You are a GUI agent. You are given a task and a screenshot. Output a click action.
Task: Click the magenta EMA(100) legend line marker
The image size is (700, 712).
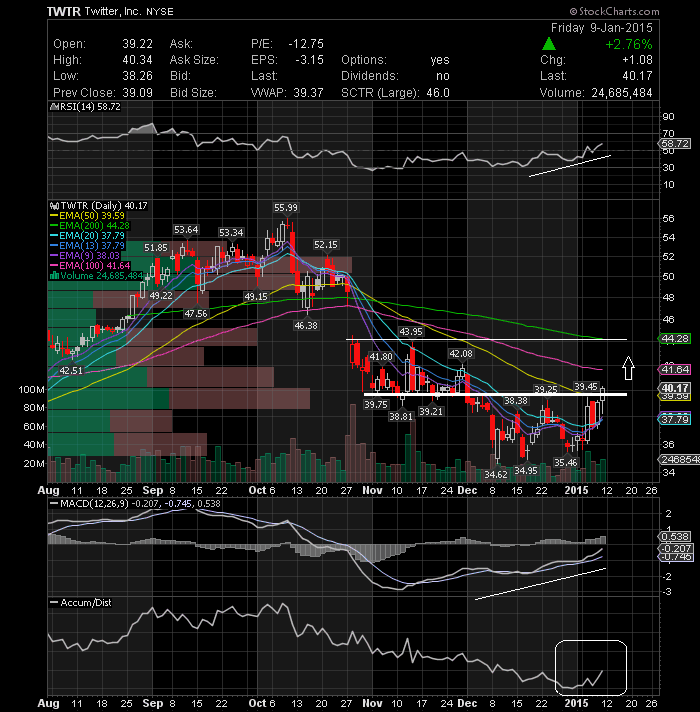tap(54, 266)
